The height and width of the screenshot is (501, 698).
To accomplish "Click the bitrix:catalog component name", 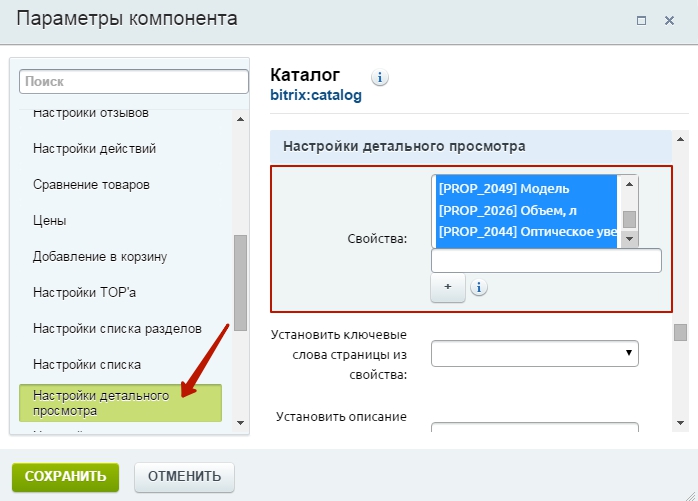I will pos(316,95).
